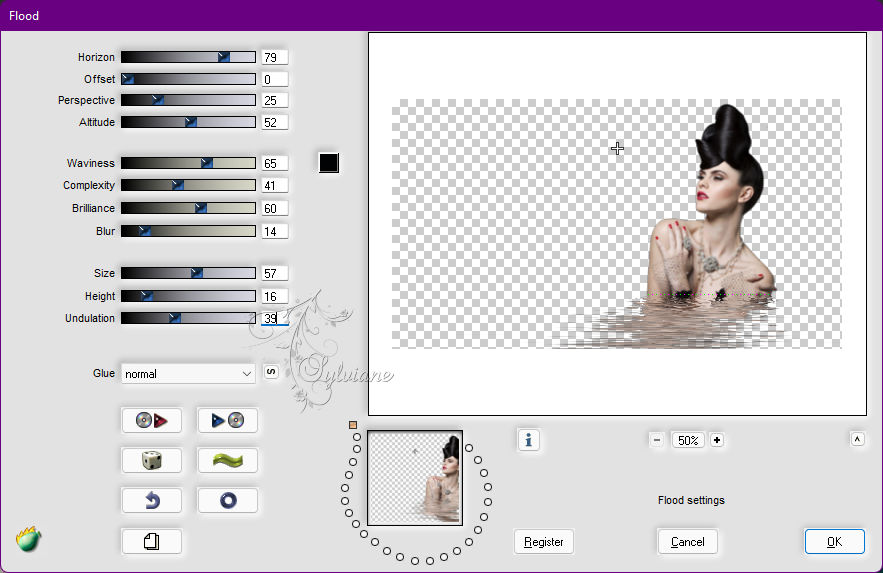This screenshot has width=883, height=573.
Task: Click the Flood settings label text
Action: coord(691,500)
